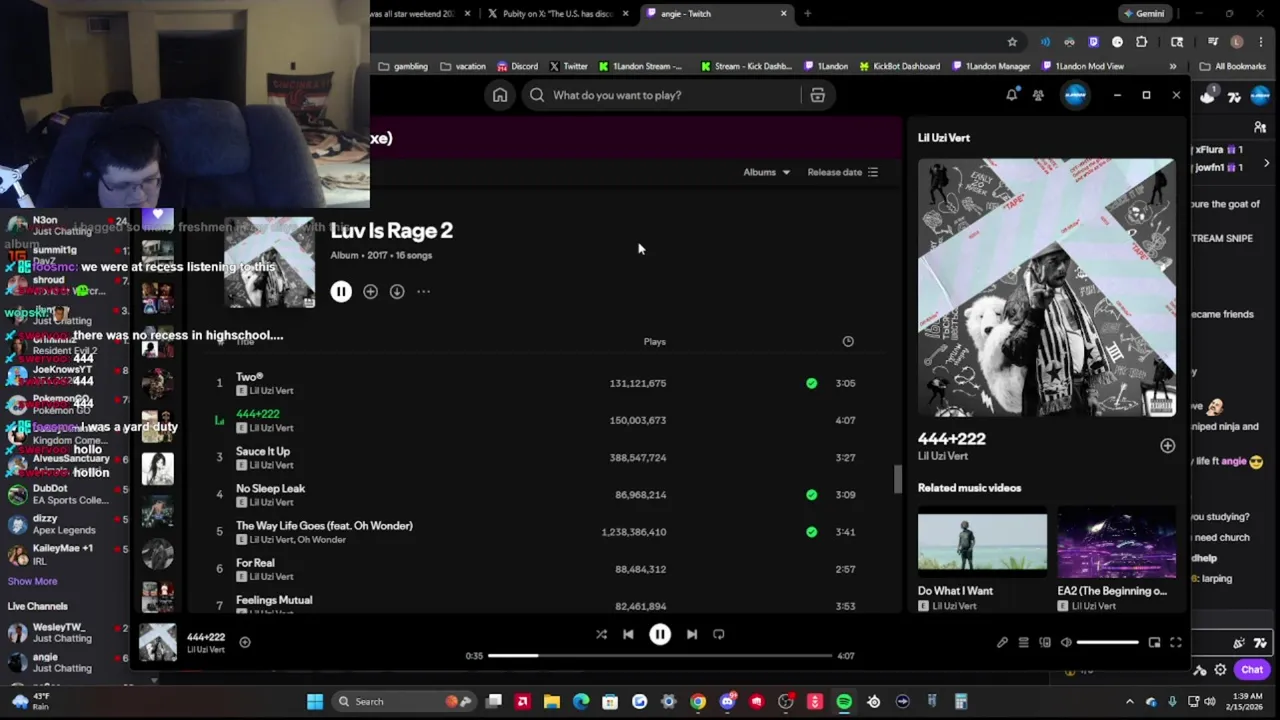Open Do What I Want music video

click(982, 541)
